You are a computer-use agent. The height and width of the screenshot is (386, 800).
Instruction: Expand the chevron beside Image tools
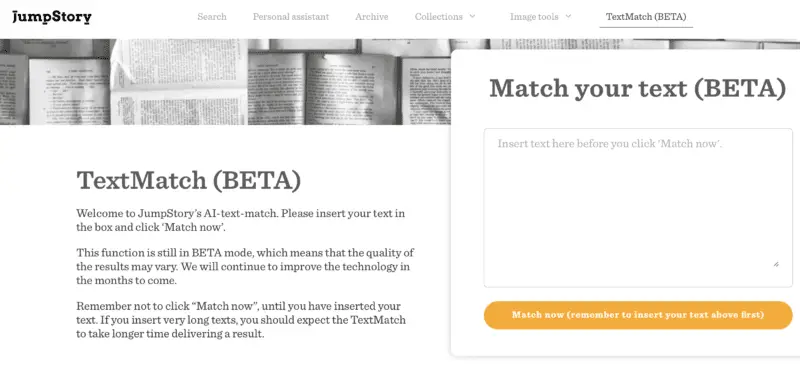pos(568,16)
